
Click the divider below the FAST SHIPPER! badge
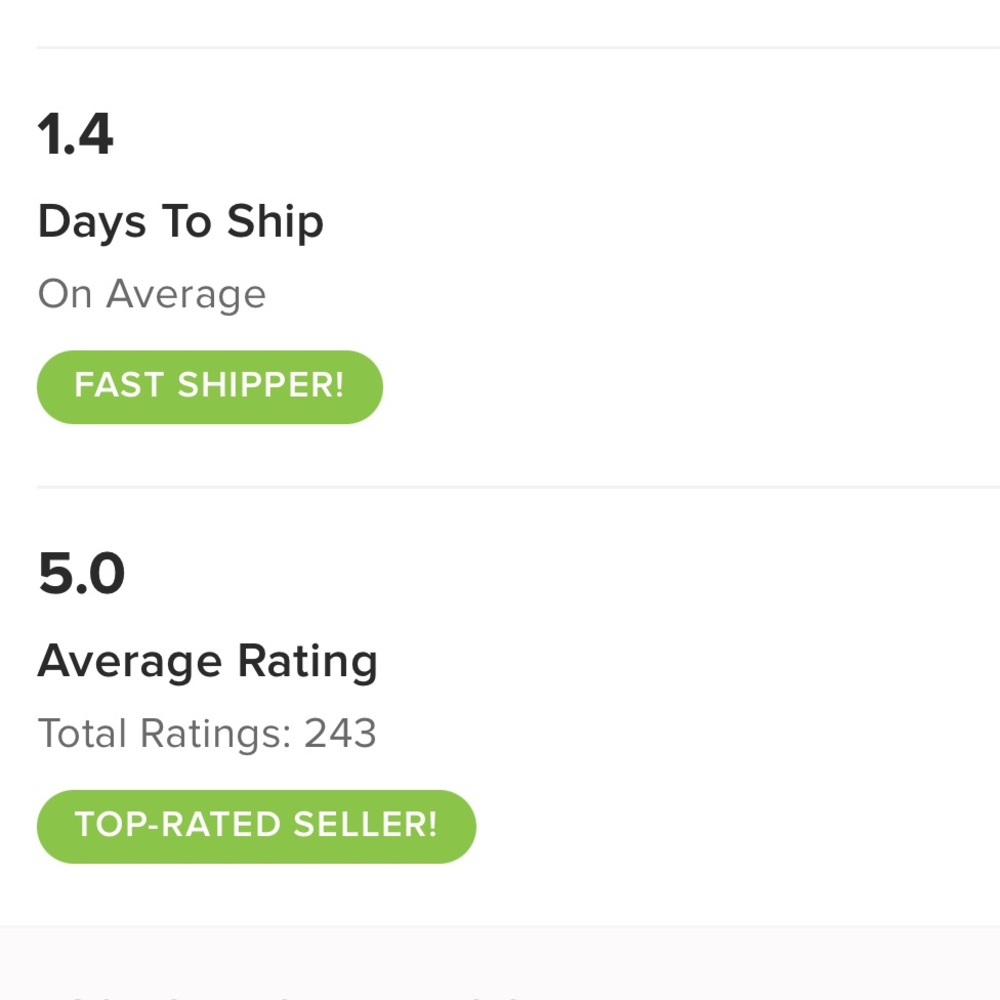[x=500, y=487]
